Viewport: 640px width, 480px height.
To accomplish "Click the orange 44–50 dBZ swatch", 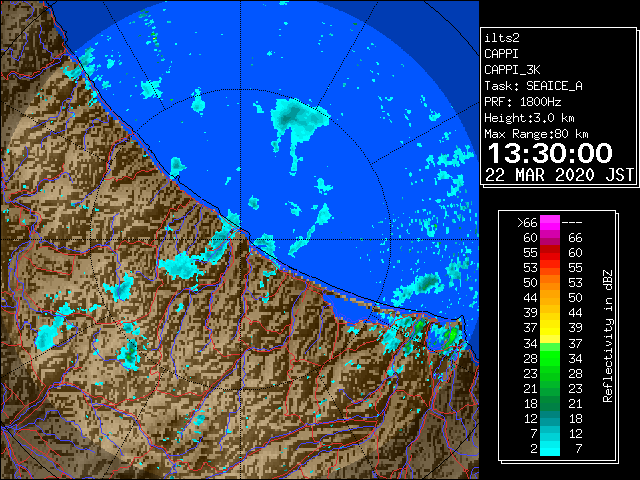I will [x=550, y=298].
